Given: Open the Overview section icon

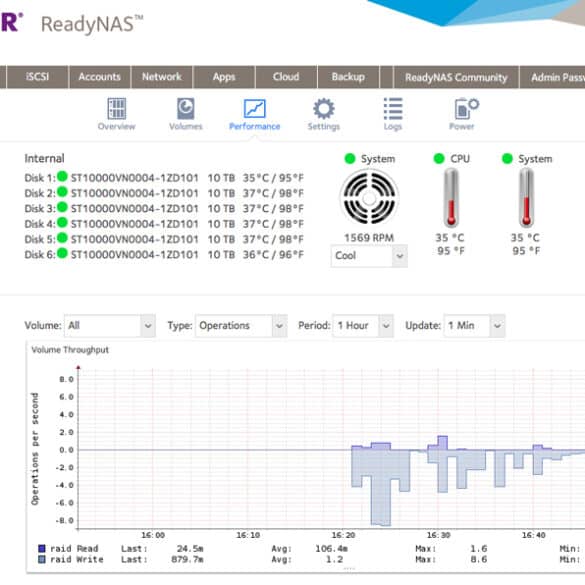Looking at the screenshot, I should click(x=116, y=109).
